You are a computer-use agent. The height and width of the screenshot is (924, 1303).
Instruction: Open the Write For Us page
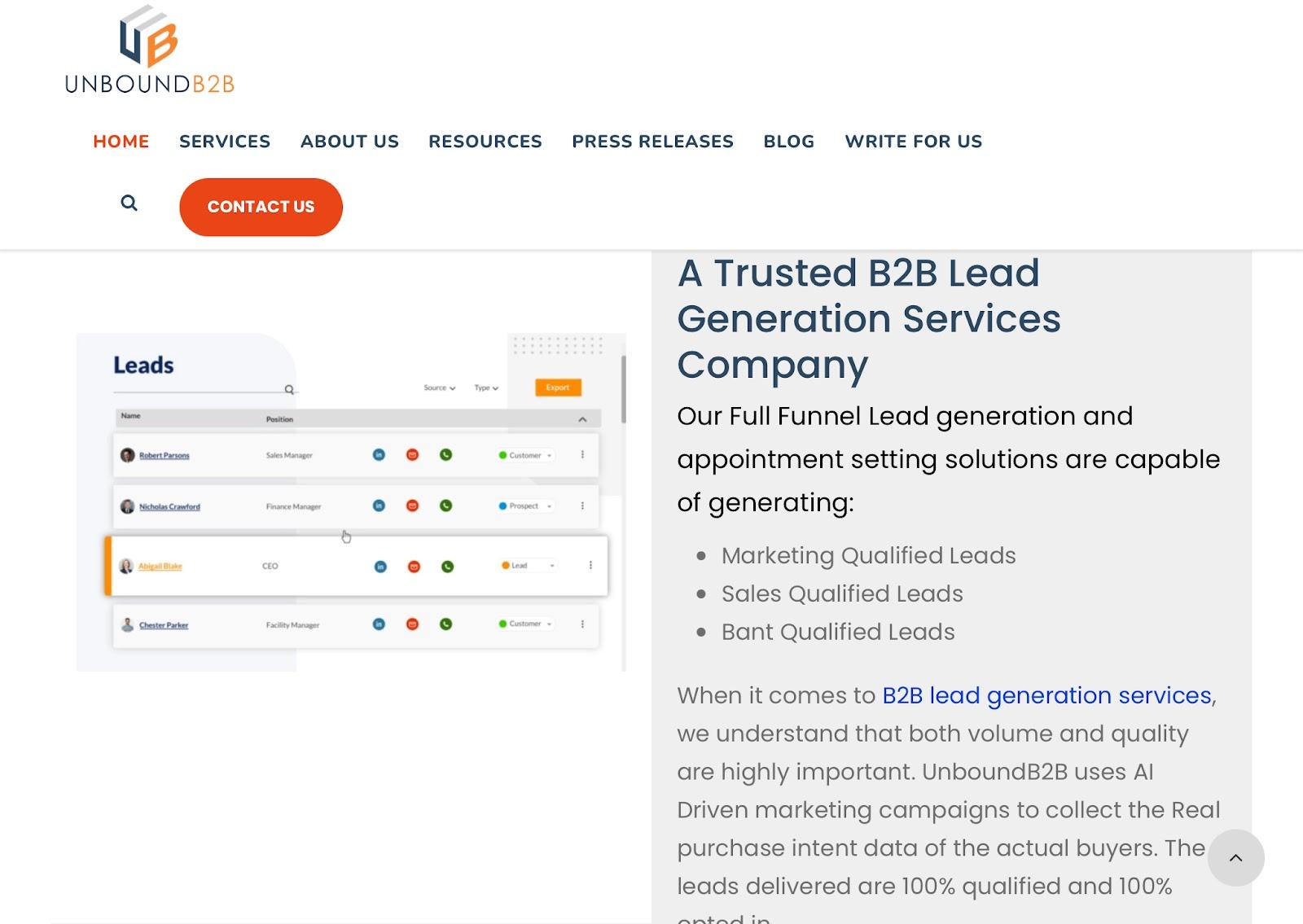pos(914,142)
